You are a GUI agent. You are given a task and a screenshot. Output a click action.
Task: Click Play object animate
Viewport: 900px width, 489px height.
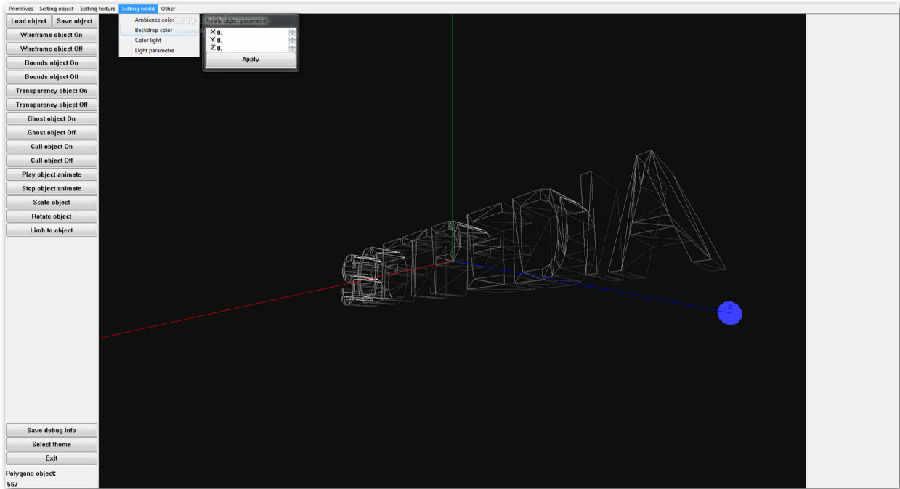[52, 174]
